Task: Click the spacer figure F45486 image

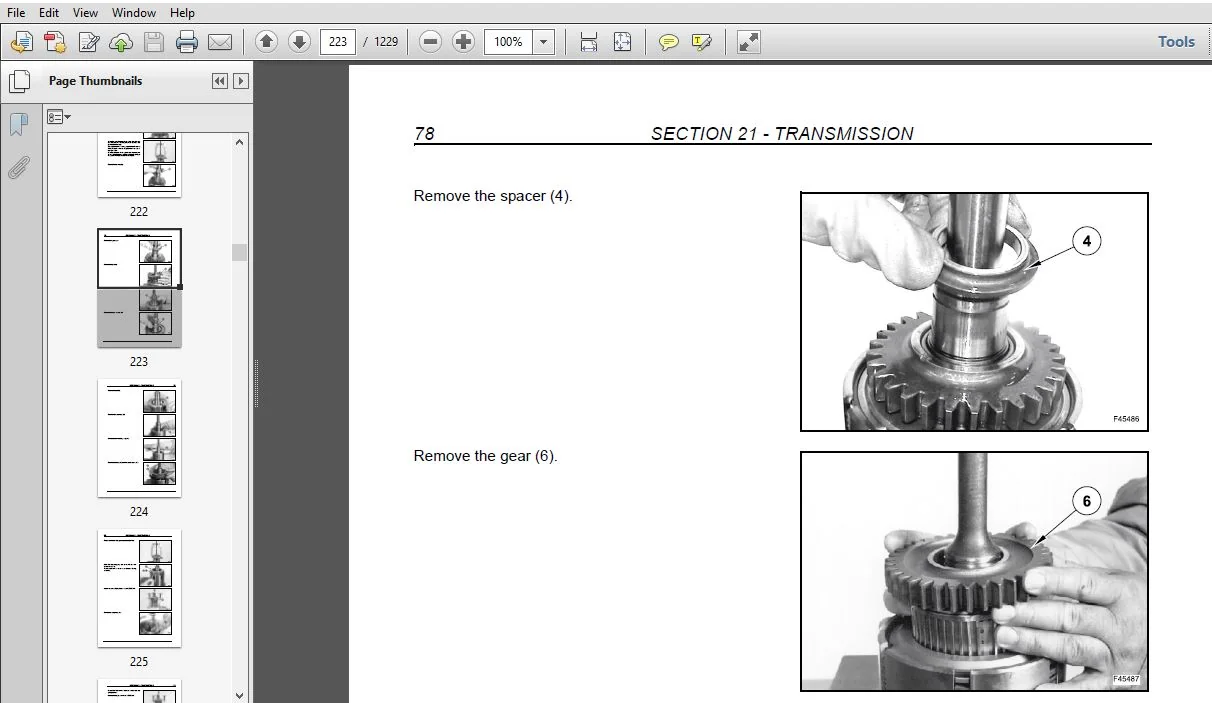Action: (x=974, y=312)
